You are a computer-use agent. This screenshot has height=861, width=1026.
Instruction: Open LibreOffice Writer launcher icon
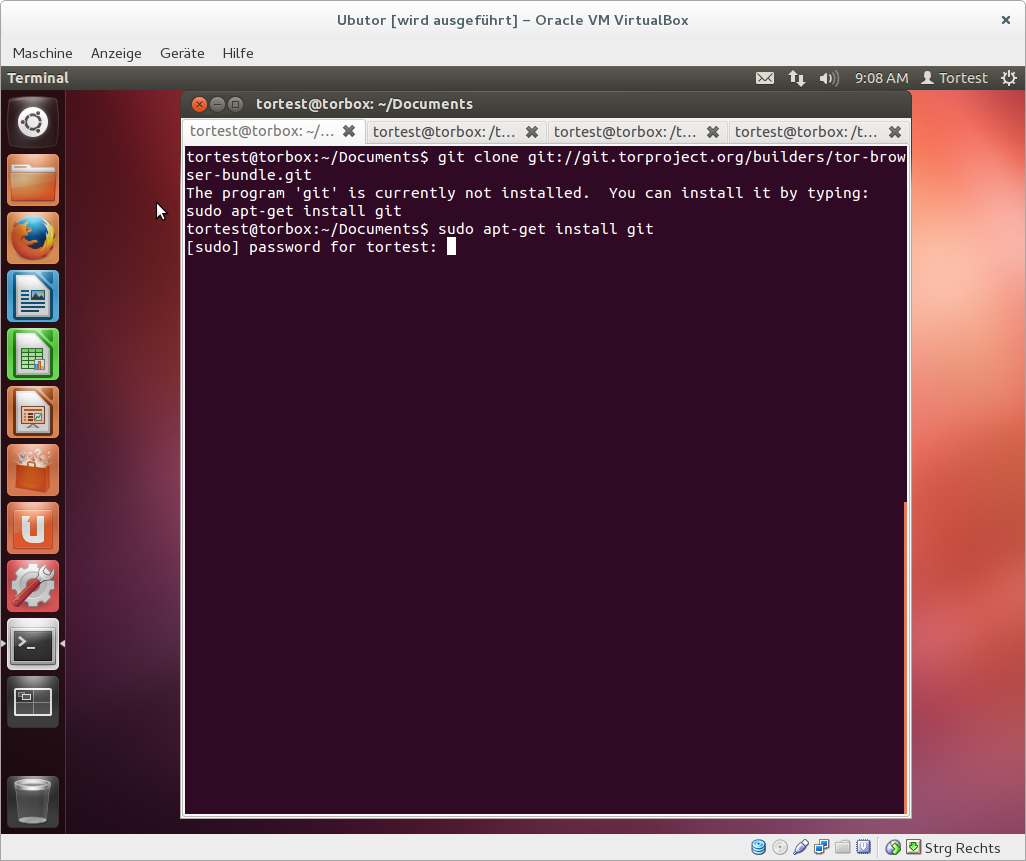coord(33,296)
